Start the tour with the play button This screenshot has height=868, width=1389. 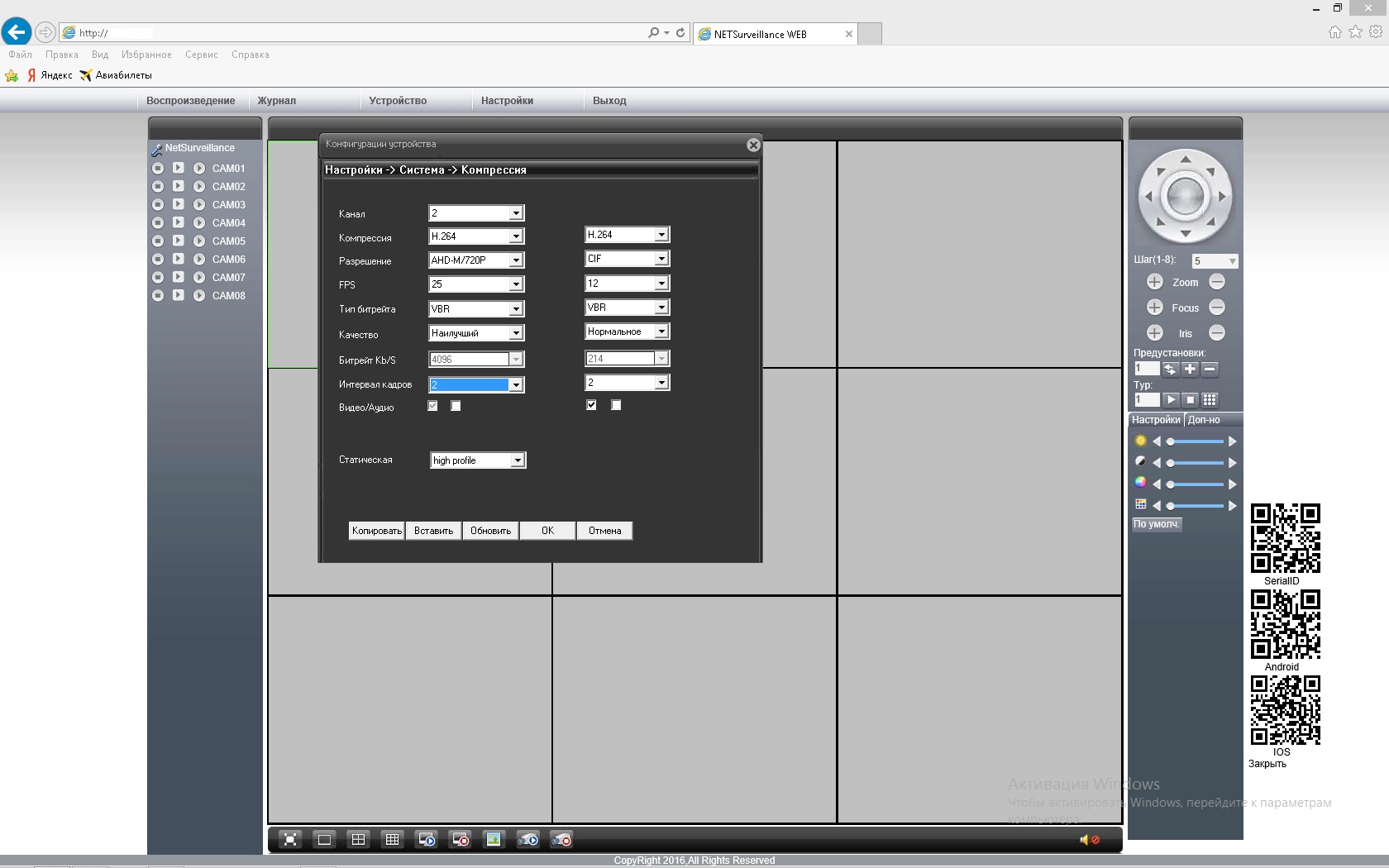coord(1171,400)
